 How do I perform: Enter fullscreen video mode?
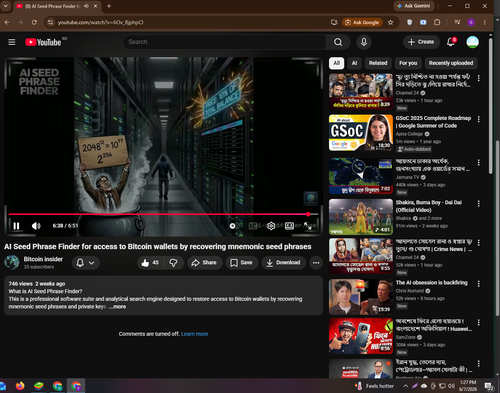309,226
